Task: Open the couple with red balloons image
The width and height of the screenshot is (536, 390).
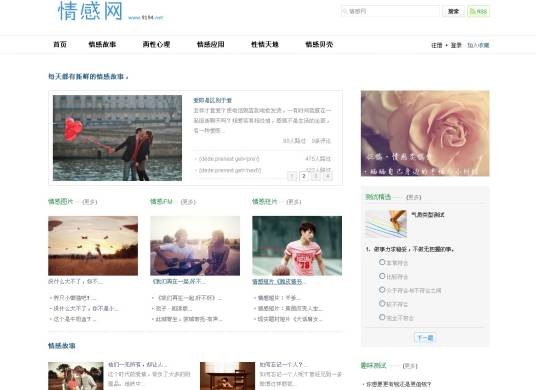Action: tap(117, 138)
